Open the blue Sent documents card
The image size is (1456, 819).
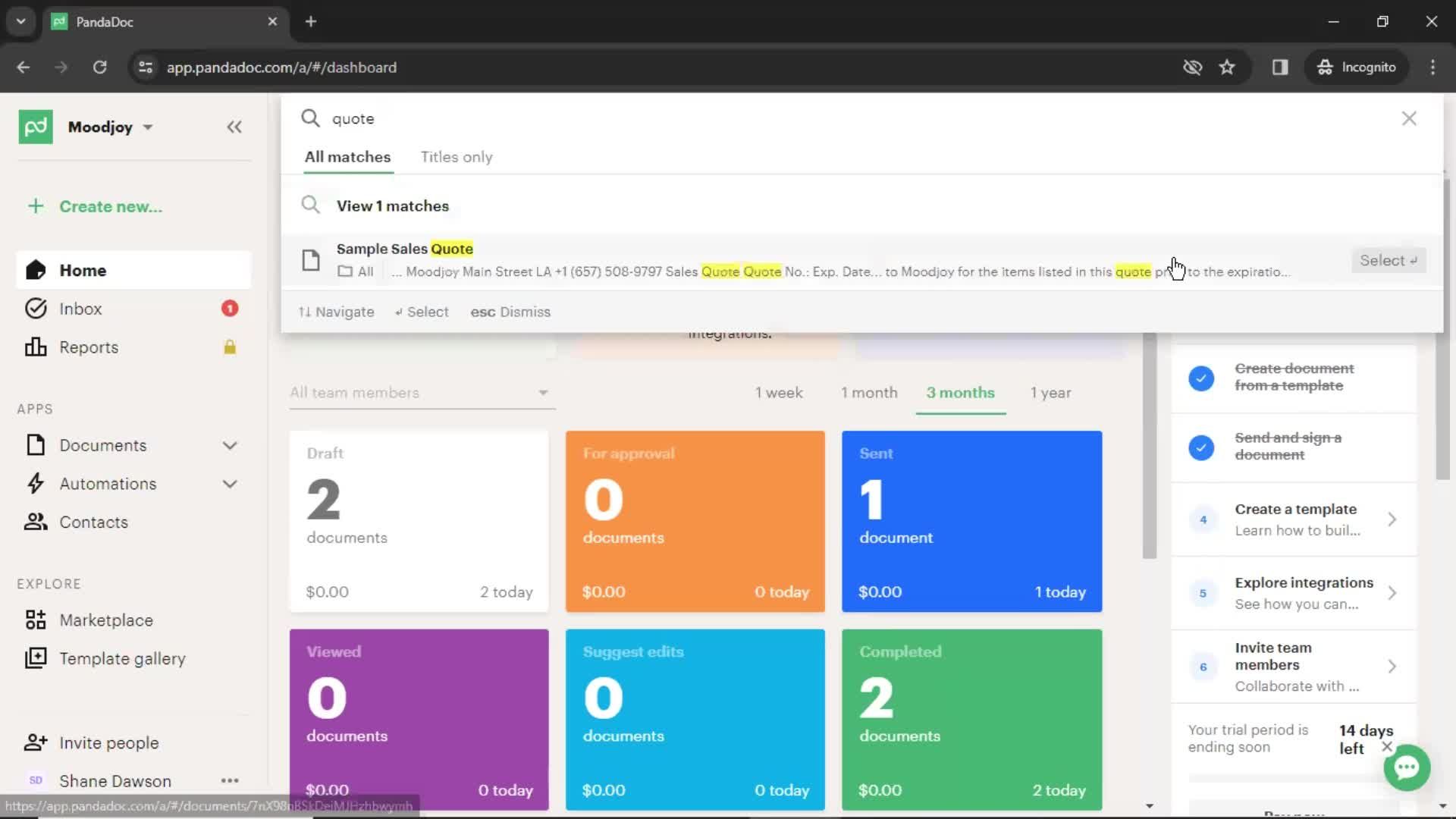(x=971, y=521)
